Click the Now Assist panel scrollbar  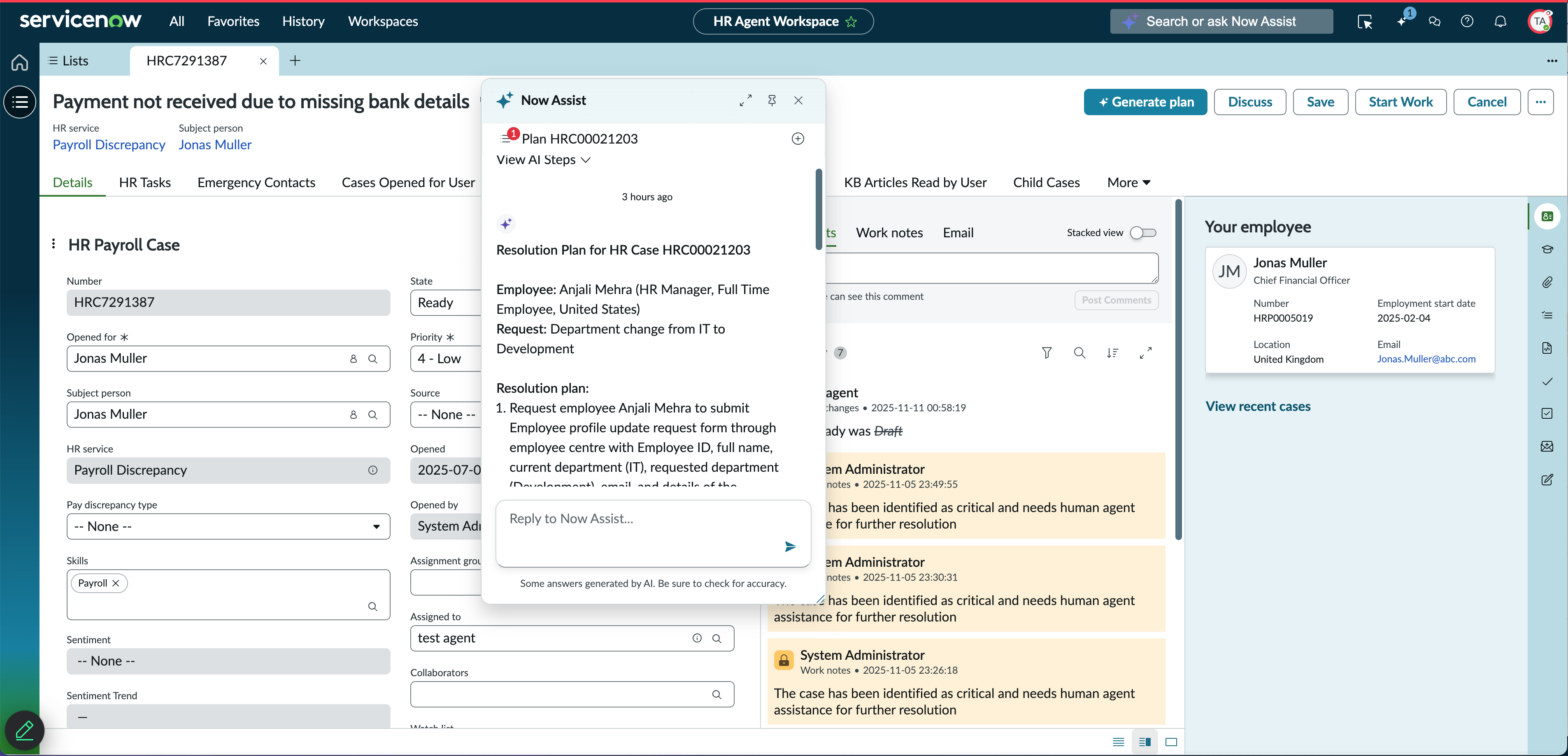tap(819, 209)
